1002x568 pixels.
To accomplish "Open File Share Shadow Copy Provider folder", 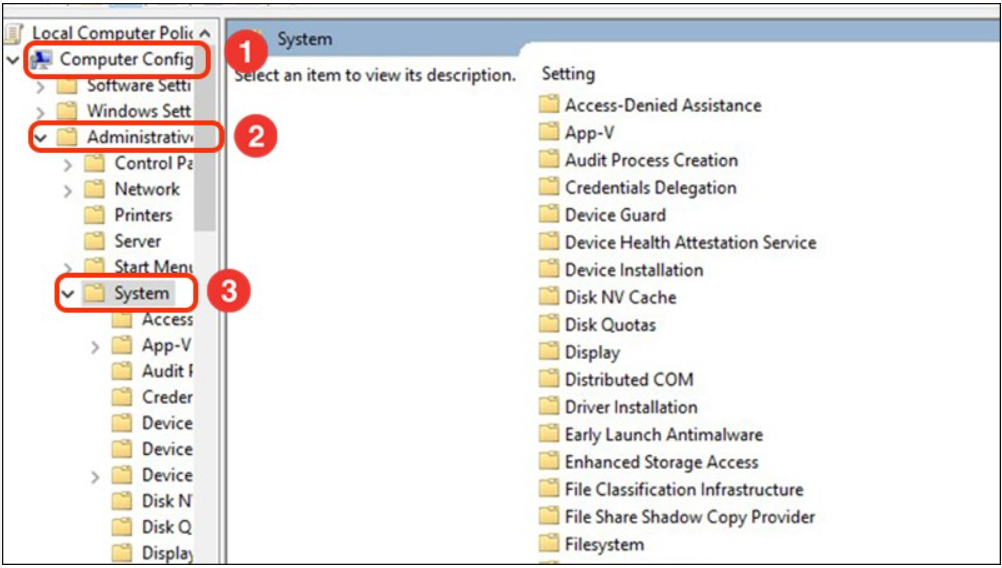I will (x=677, y=517).
